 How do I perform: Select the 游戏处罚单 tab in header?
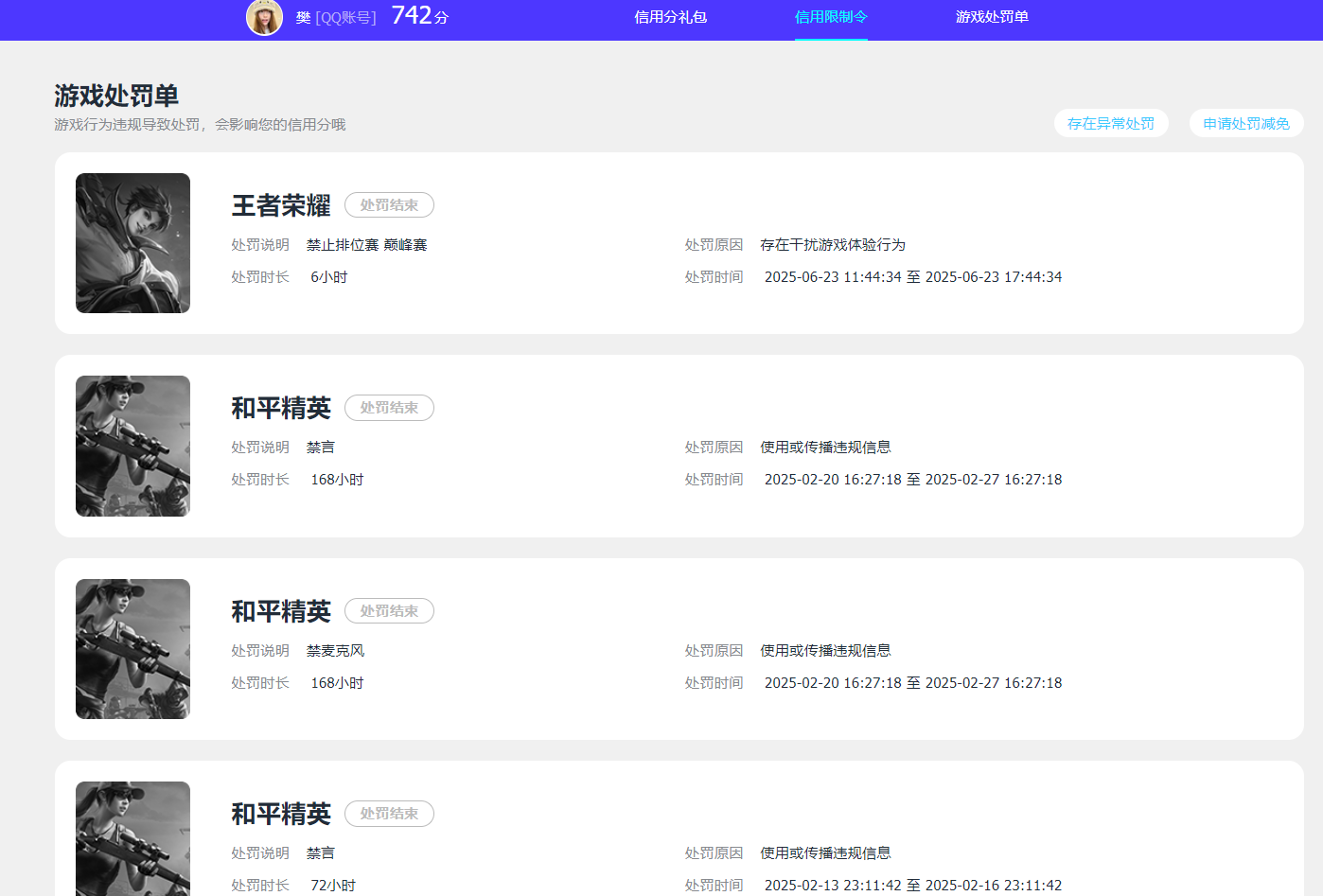coord(992,17)
